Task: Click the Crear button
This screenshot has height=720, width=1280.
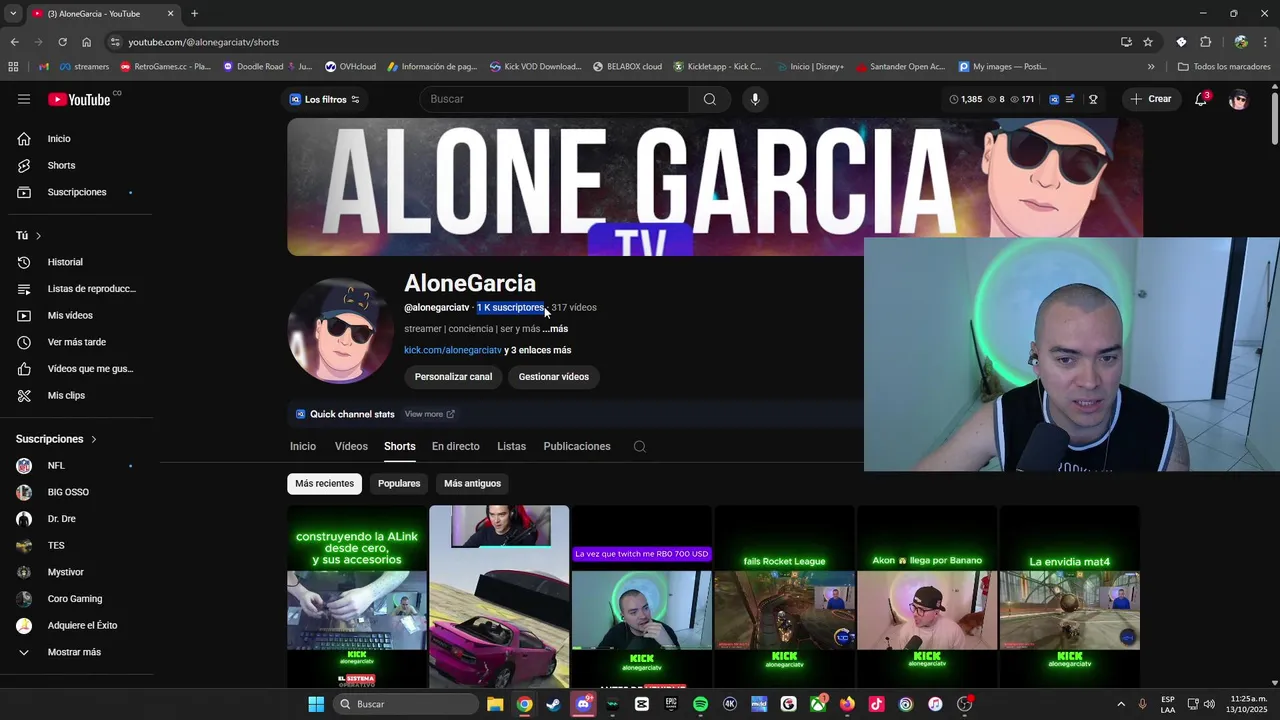Action: [1151, 99]
